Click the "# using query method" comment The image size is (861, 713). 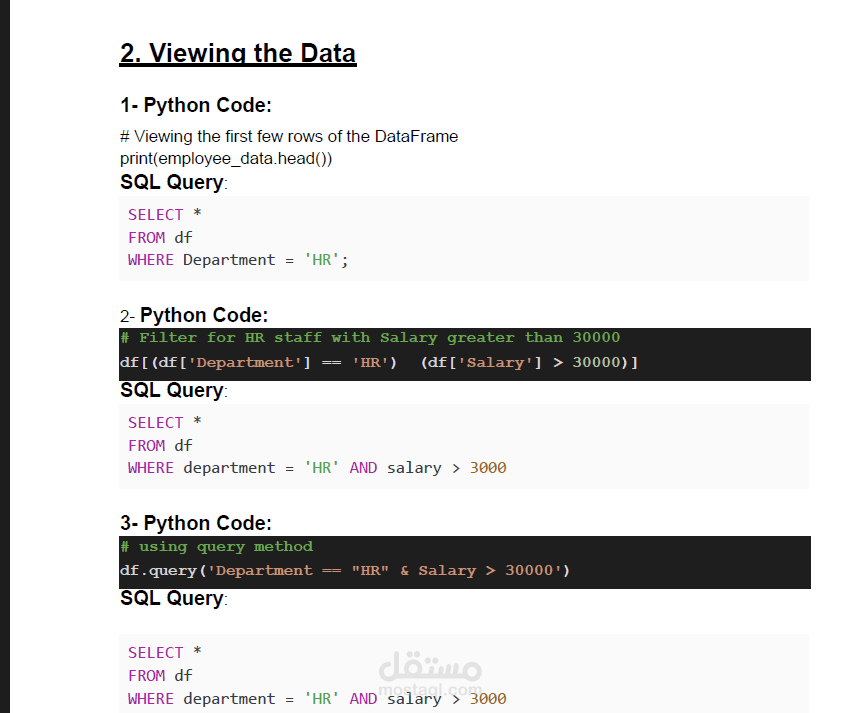tap(216, 547)
